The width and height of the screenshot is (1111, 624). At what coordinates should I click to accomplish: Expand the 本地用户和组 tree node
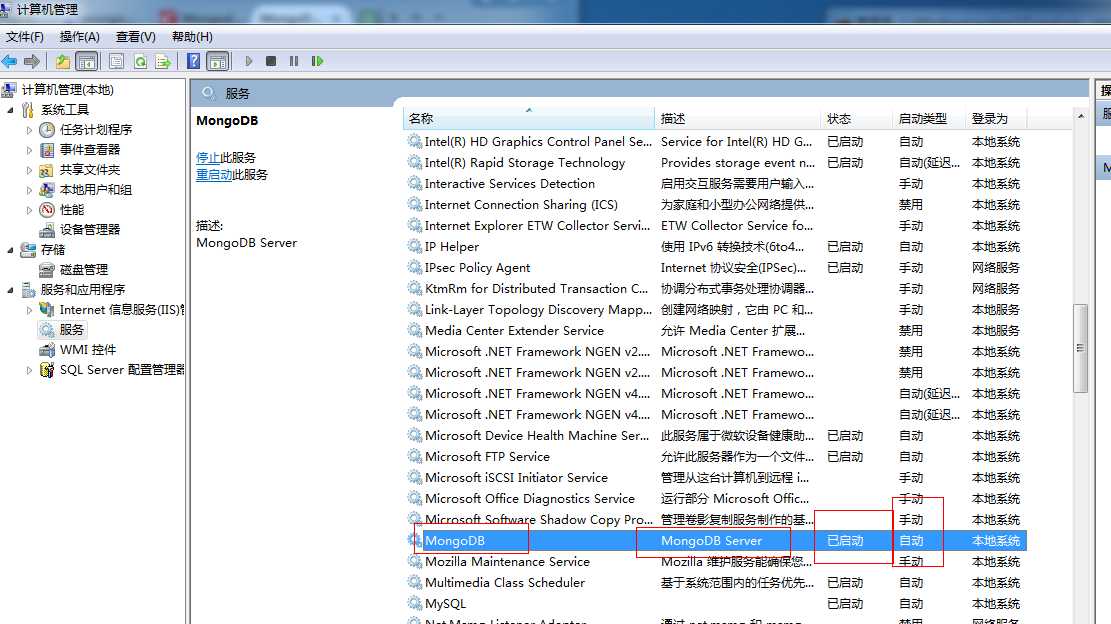[29, 190]
